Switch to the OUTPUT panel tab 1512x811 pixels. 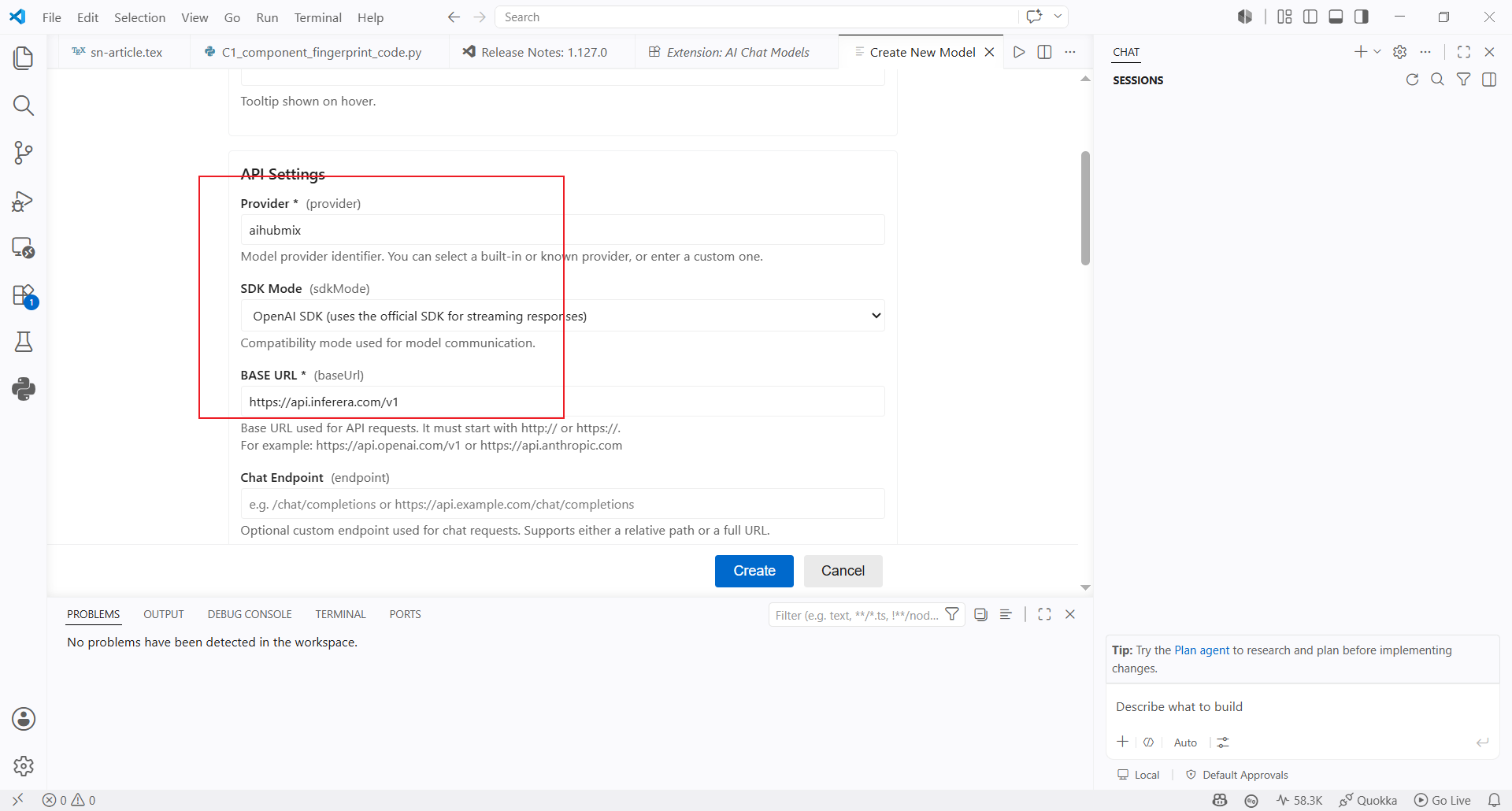164,614
